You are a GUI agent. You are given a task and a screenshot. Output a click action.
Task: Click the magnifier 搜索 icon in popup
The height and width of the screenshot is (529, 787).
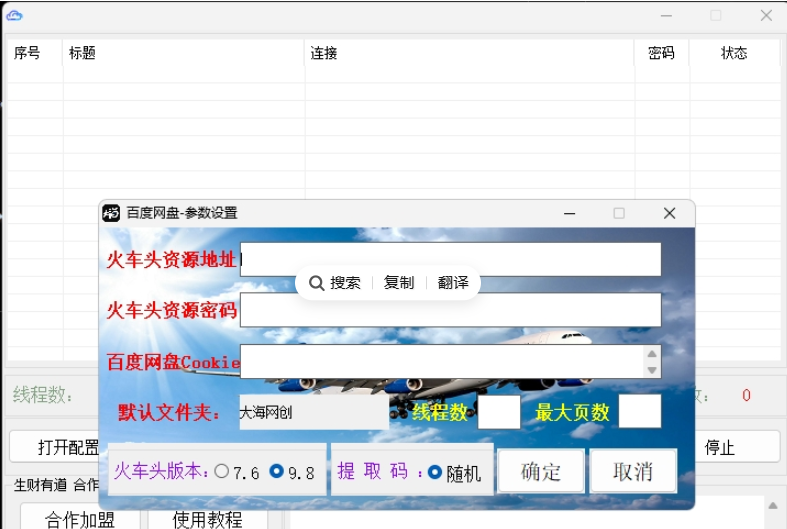point(316,283)
